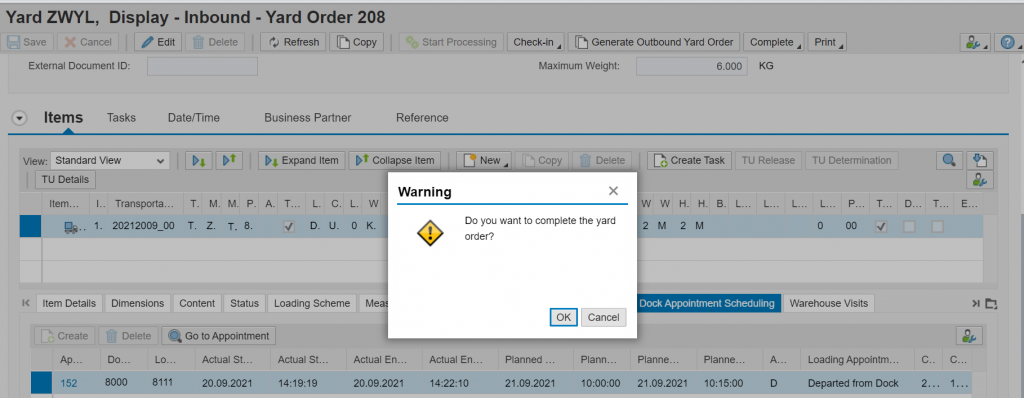The height and width of the screenshot is (398, 1024).
Task: Click the TU Details button
Action: tap(65, 180)
